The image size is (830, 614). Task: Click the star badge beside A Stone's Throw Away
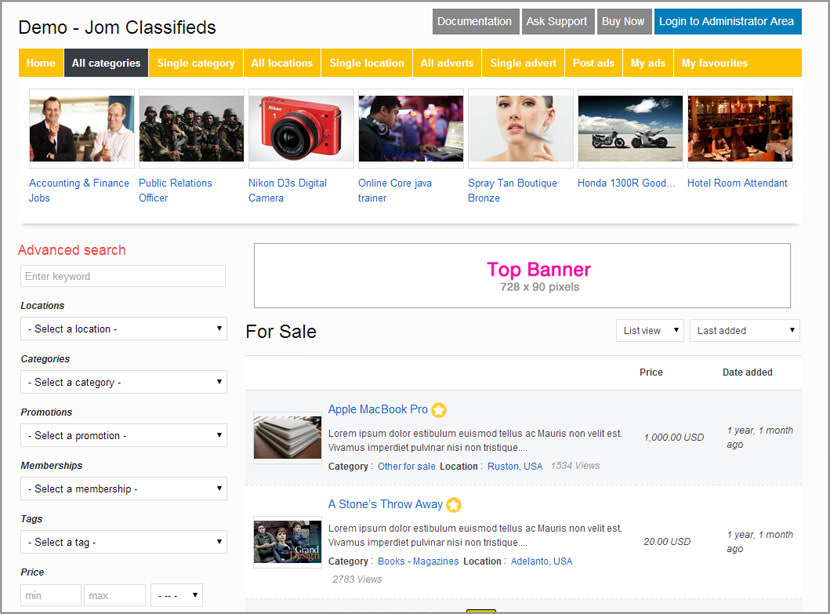[x=454, y=505]
